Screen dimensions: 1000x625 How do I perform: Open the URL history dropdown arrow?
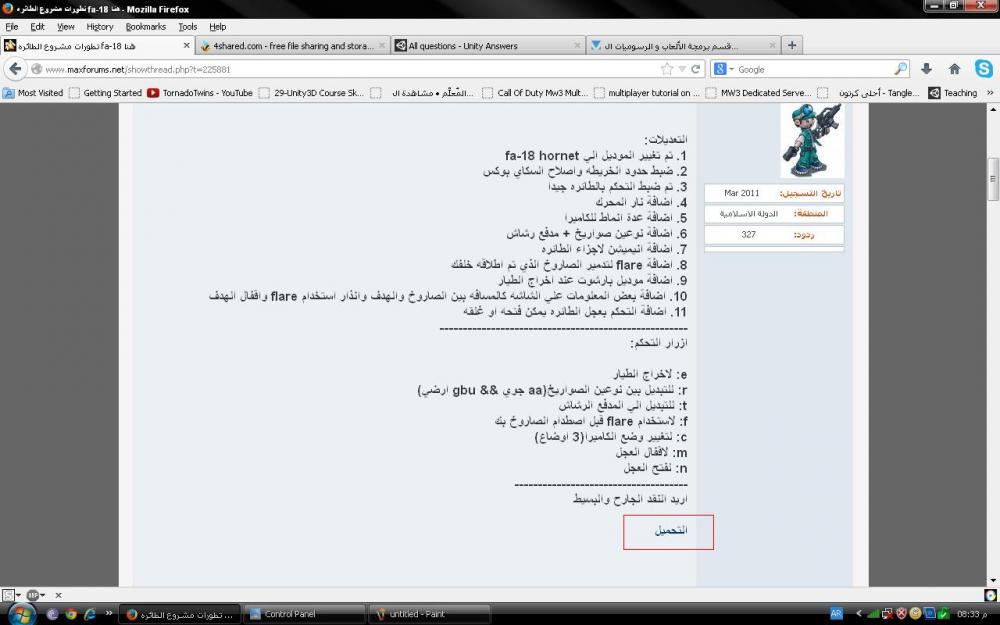tap(682, 69)
